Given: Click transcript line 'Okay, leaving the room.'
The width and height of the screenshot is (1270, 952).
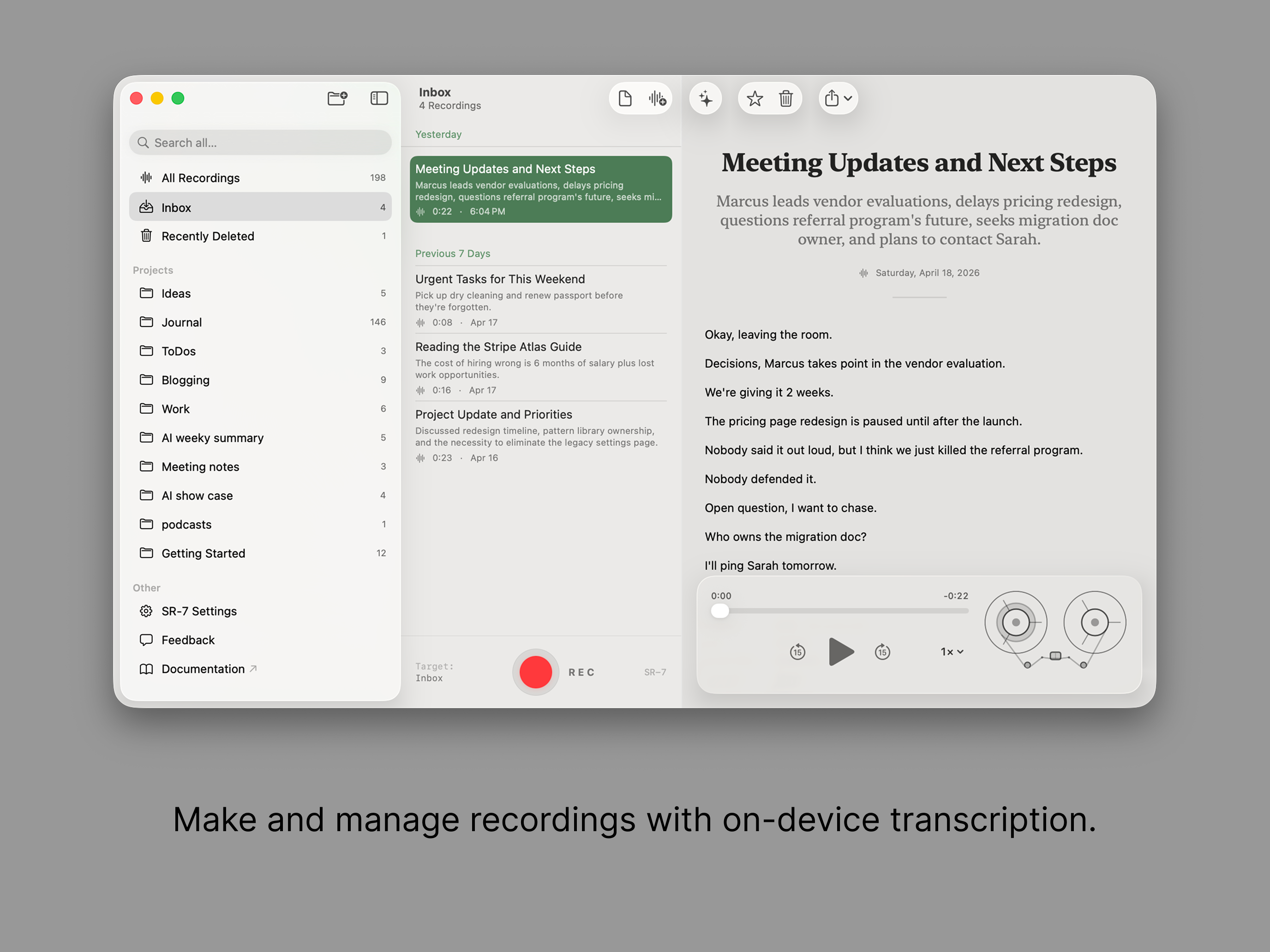Looking at the screenshot, I should click(768, 334).
